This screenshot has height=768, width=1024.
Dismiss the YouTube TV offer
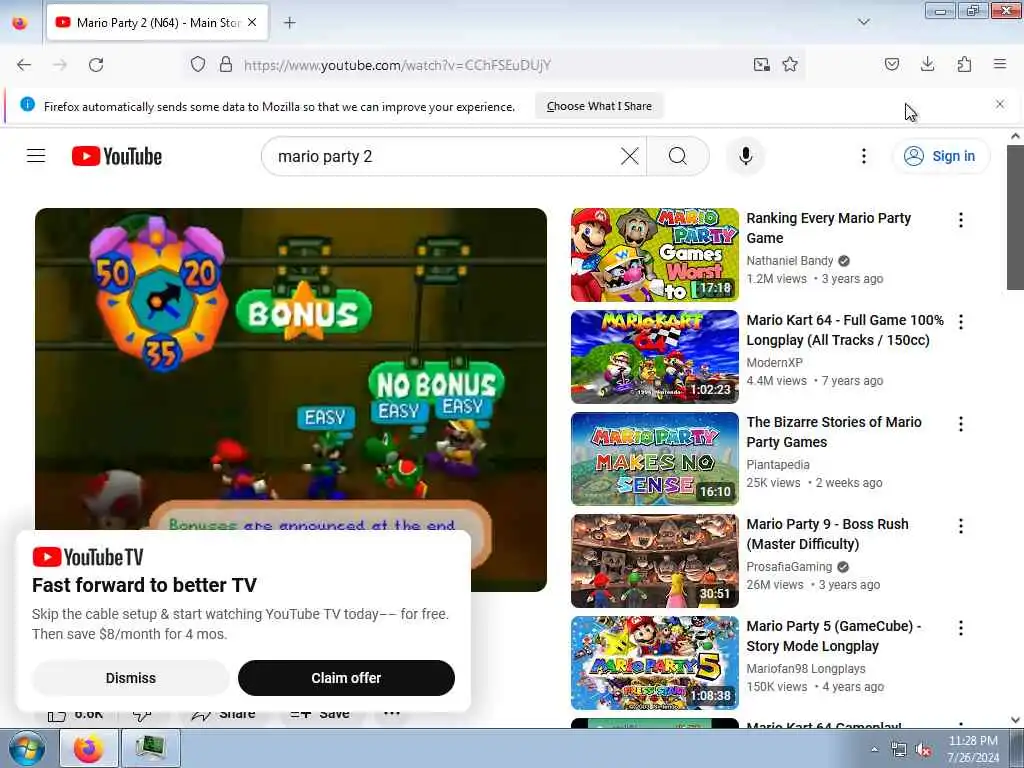point(131,678)
